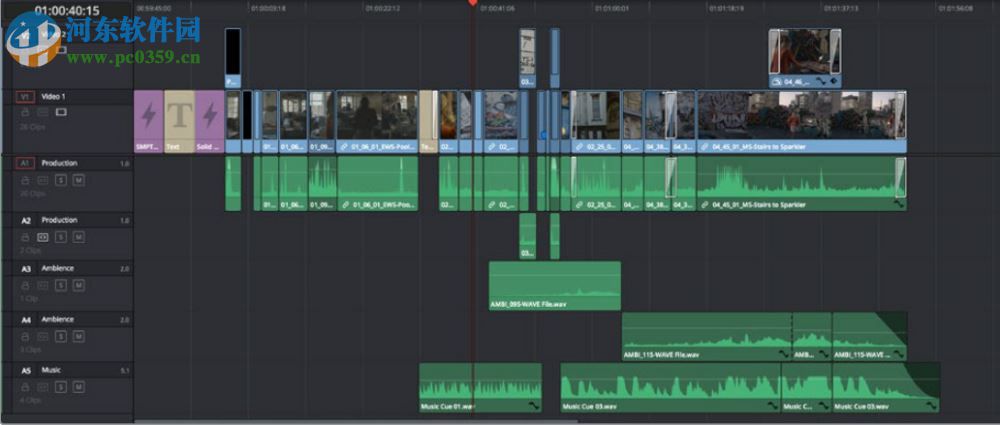Select the first AMBI_115-WAVE File.wav clip

click(x=707, y=336)
